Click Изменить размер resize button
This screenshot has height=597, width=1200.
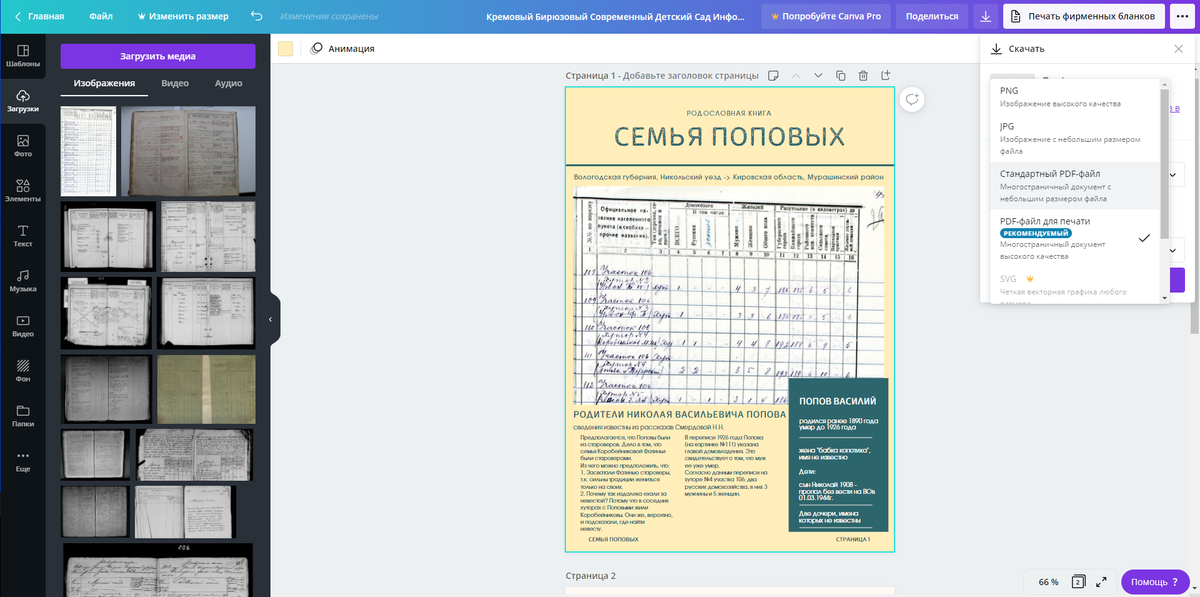182,16
